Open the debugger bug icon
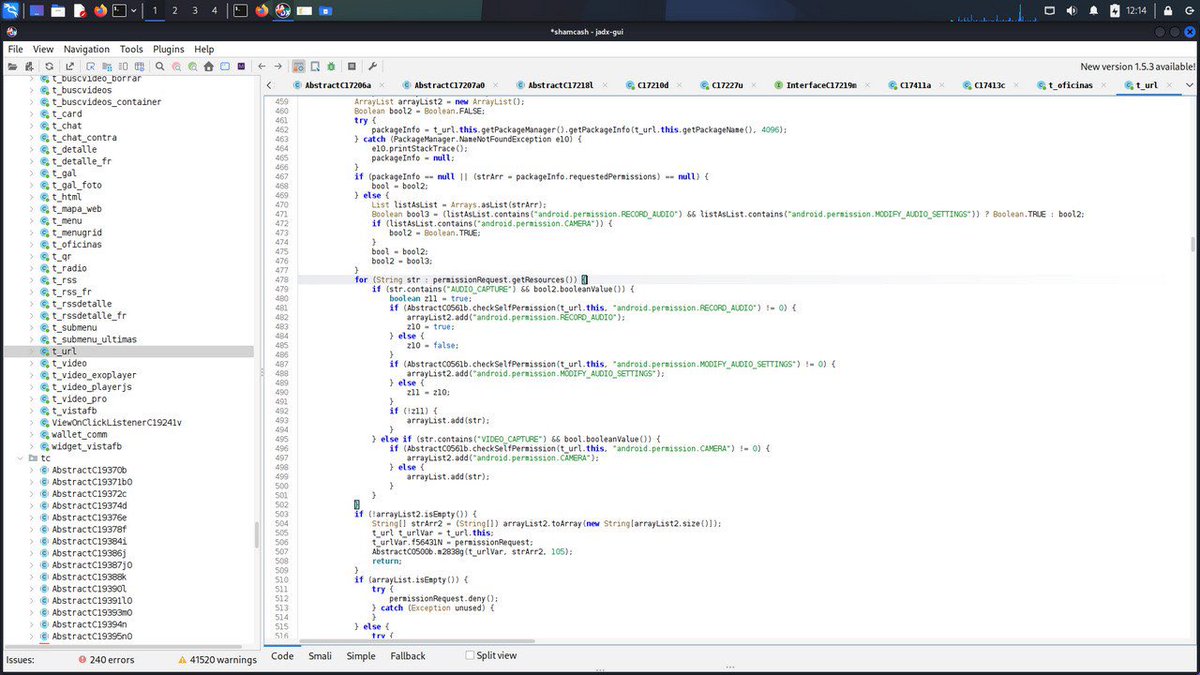The width and height of the screenshot is (1200, 675). (x=331, y=66)
